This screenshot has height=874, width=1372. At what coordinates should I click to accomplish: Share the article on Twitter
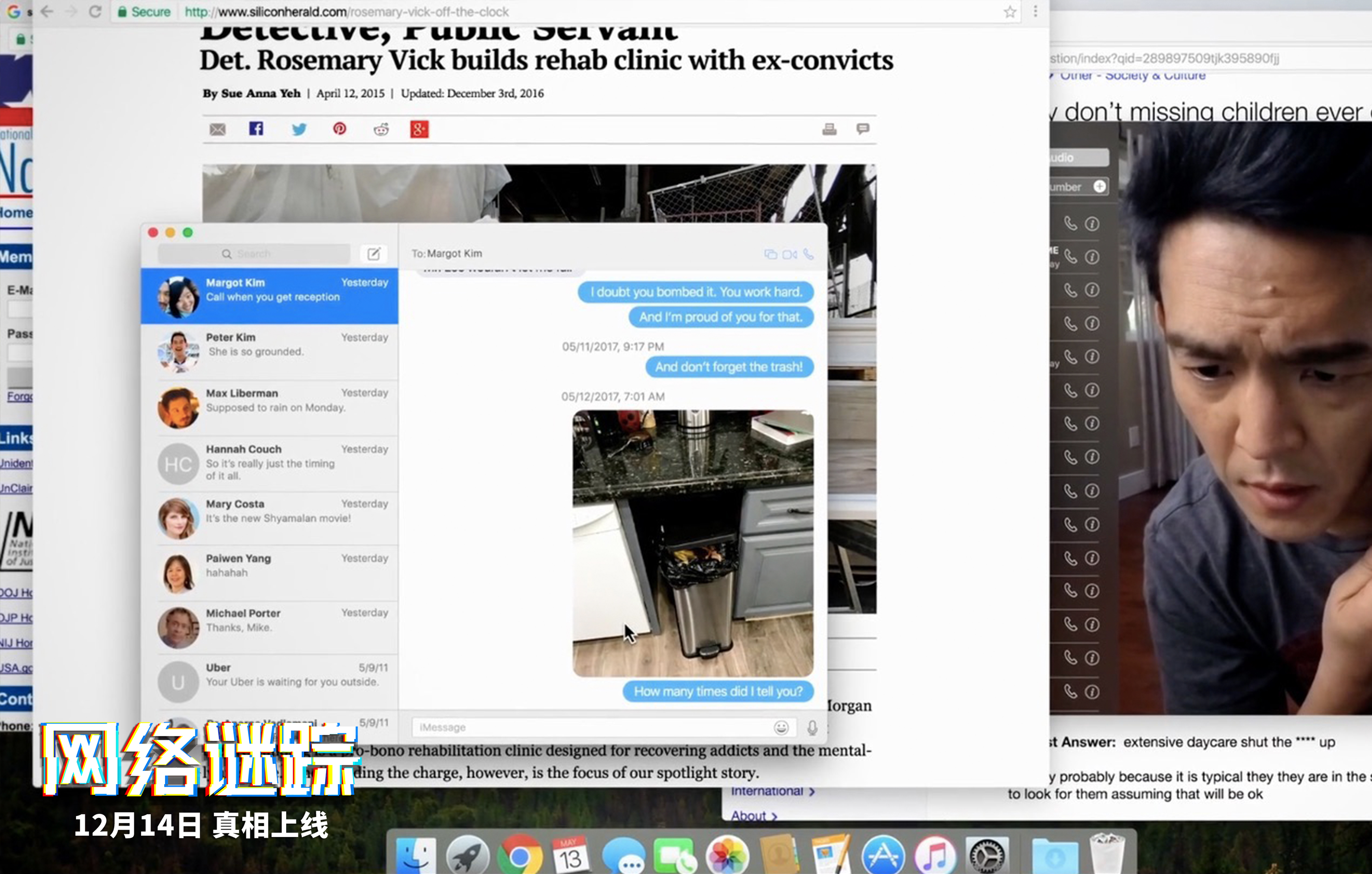299,129
